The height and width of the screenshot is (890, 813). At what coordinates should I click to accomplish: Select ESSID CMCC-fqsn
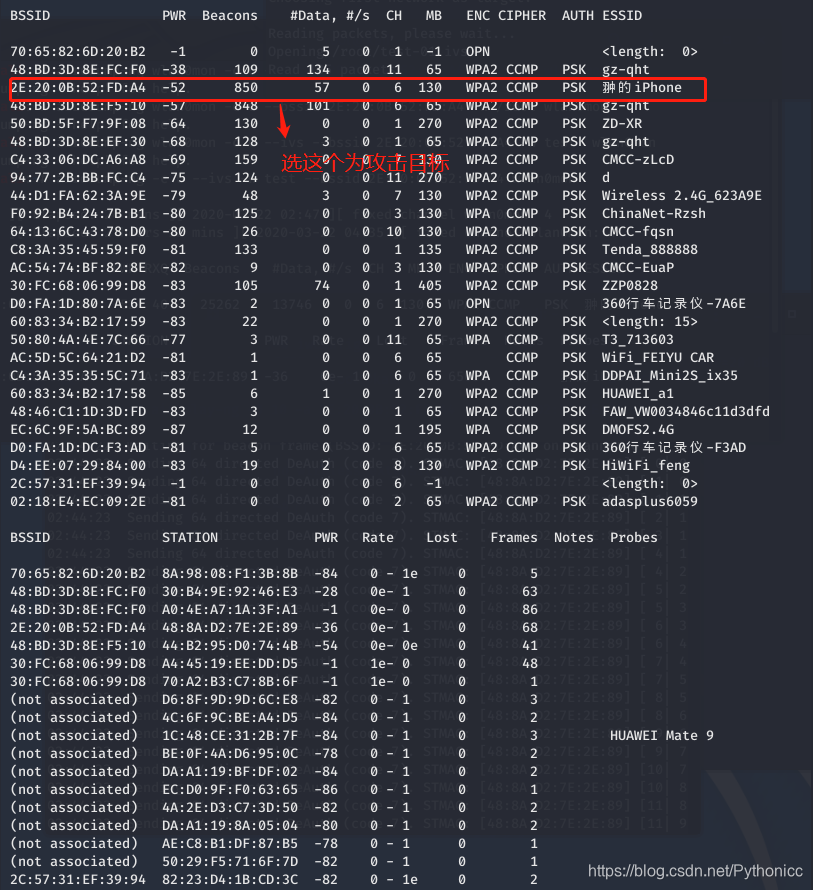tap(638, 232)
